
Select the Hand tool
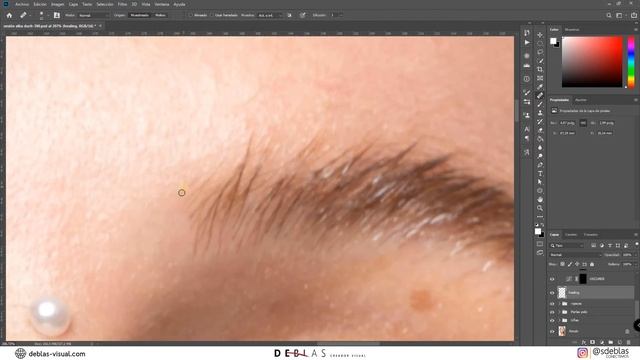[540, 200]
